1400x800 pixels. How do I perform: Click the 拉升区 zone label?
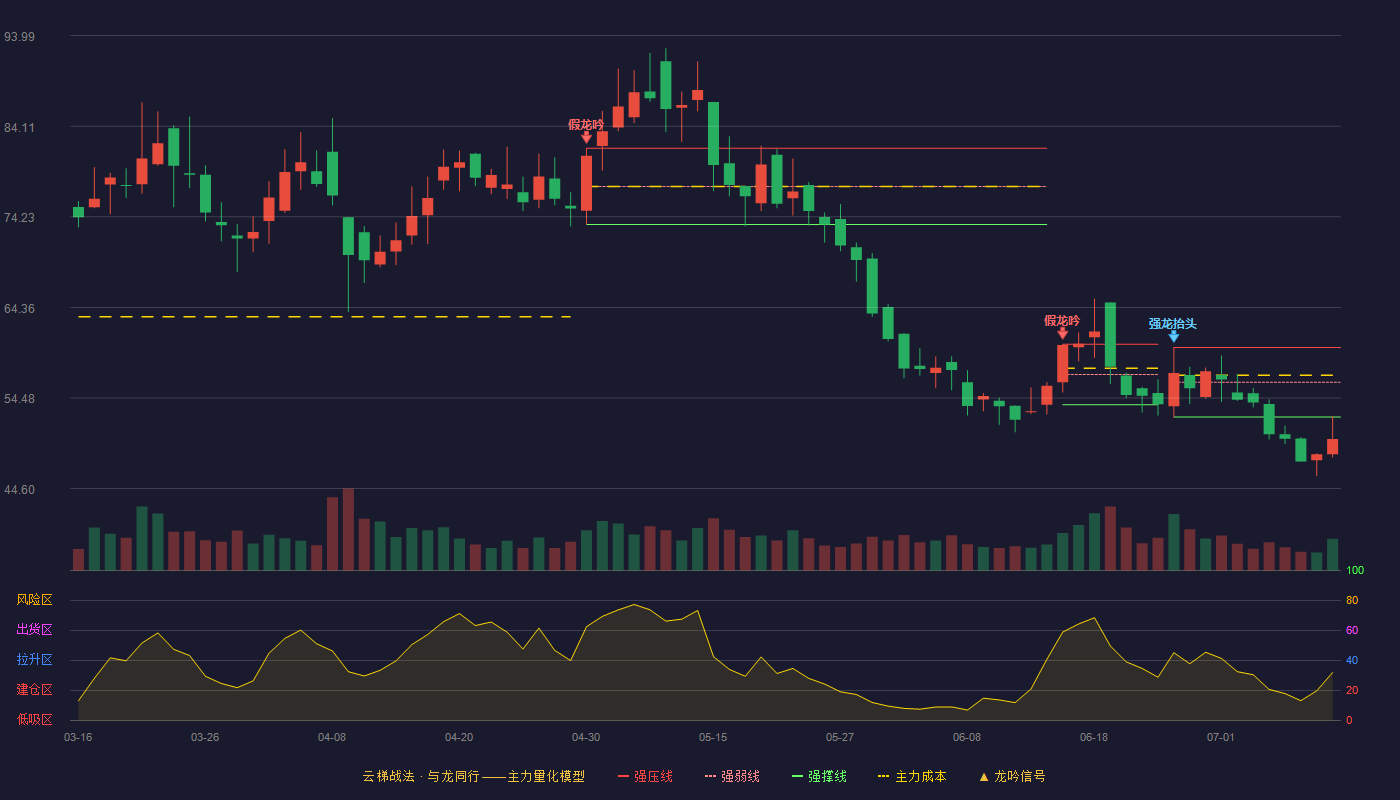pos(34,660)
